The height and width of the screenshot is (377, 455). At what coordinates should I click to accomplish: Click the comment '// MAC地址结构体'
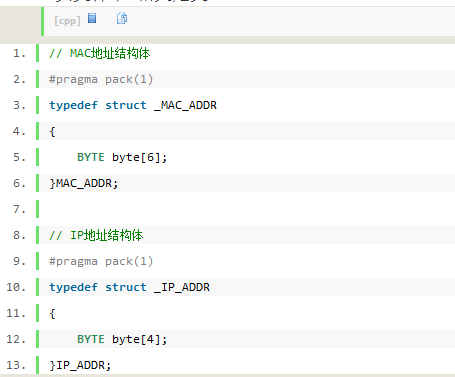[100, 53]
